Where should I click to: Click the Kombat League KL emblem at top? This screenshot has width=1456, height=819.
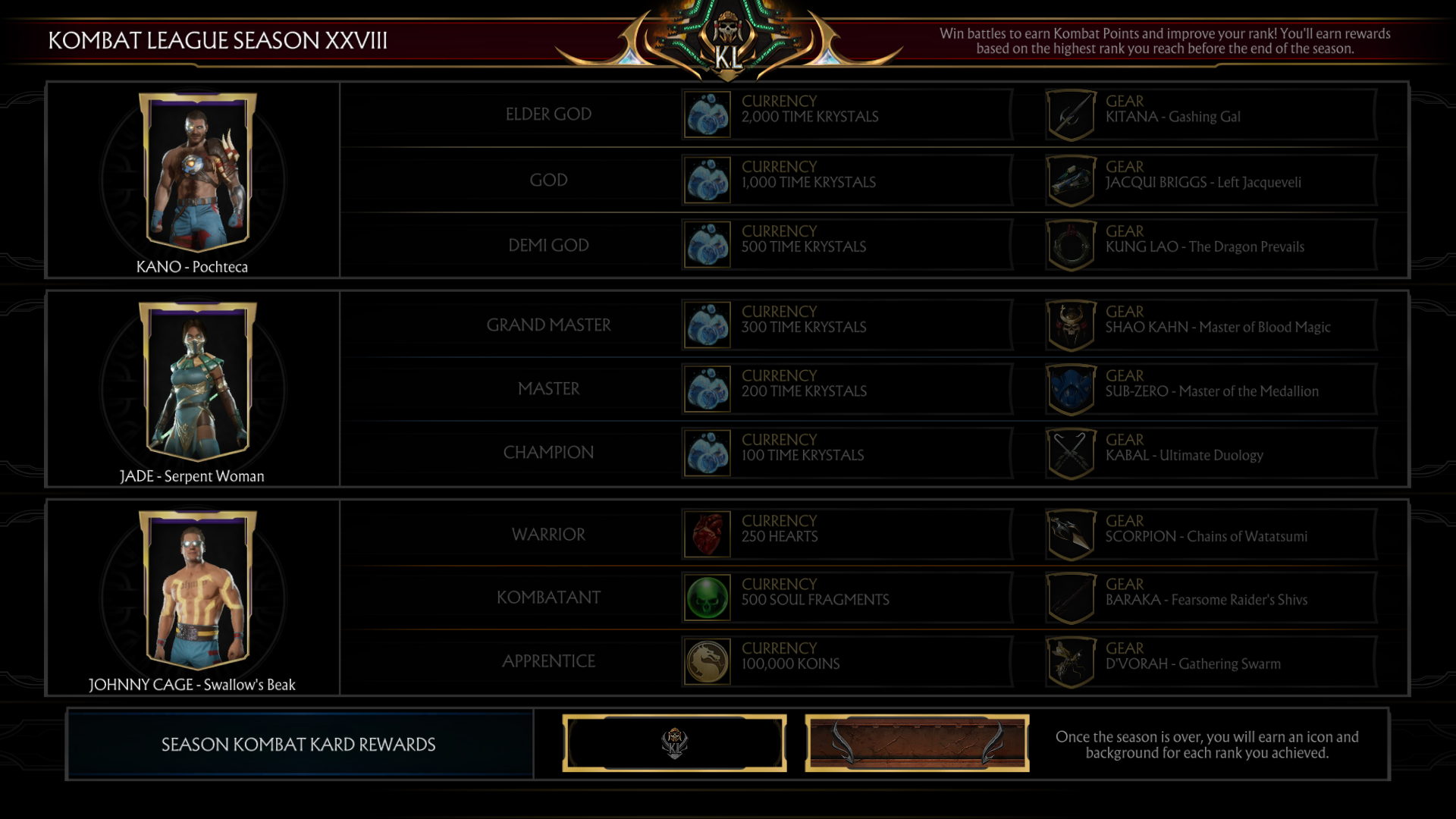tap(729, 42)
